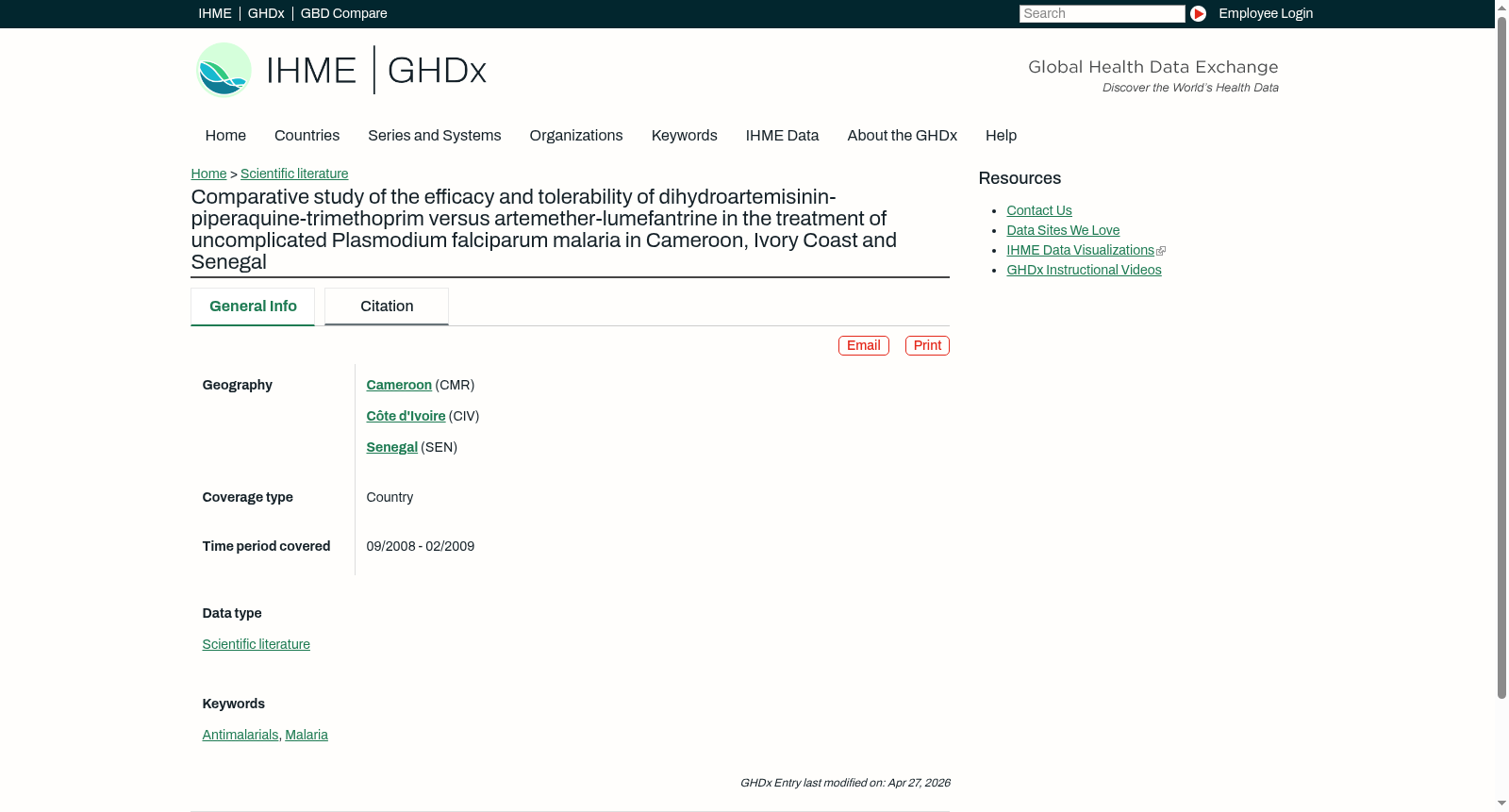Open About the GHDx menu

(x=903, y=136)
